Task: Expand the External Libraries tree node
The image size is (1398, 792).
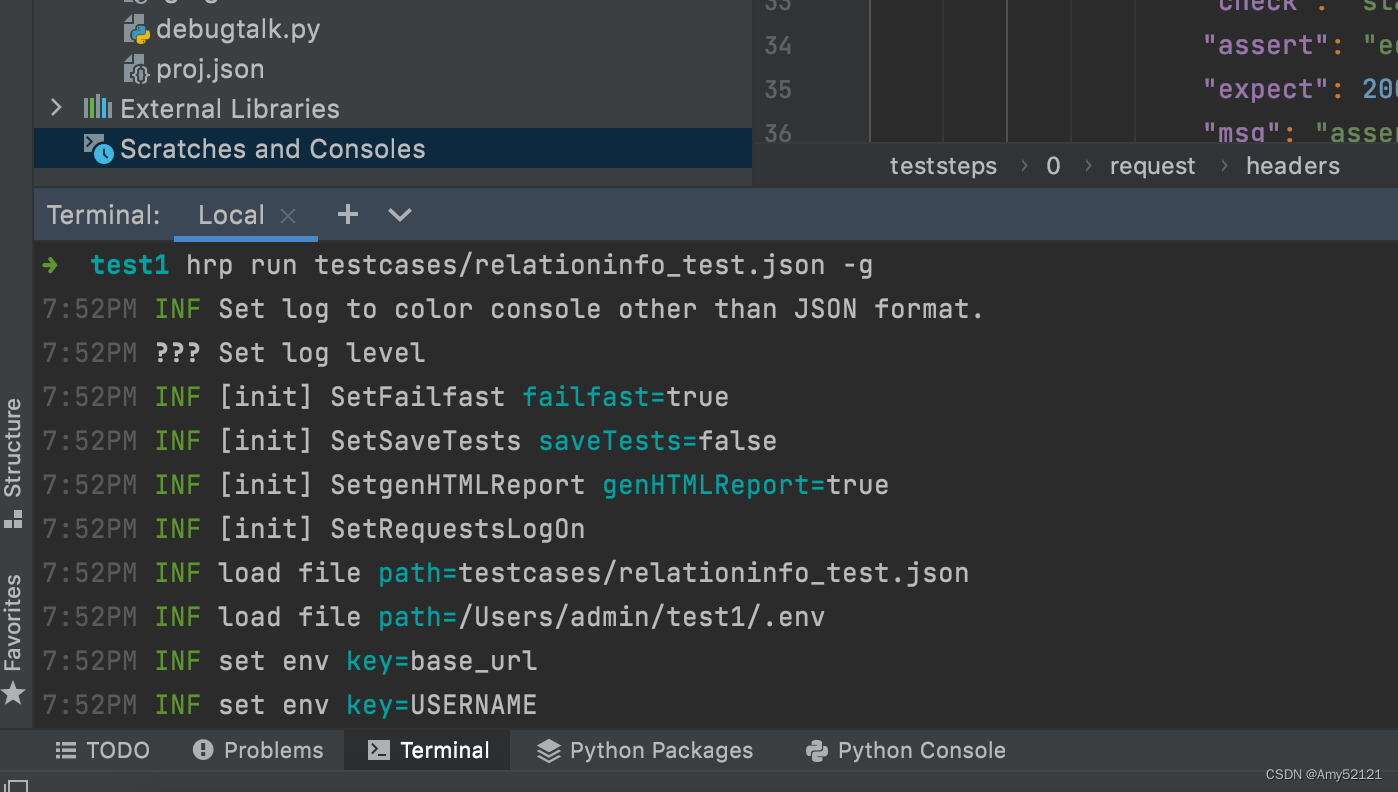Action: tap(56, 108)
